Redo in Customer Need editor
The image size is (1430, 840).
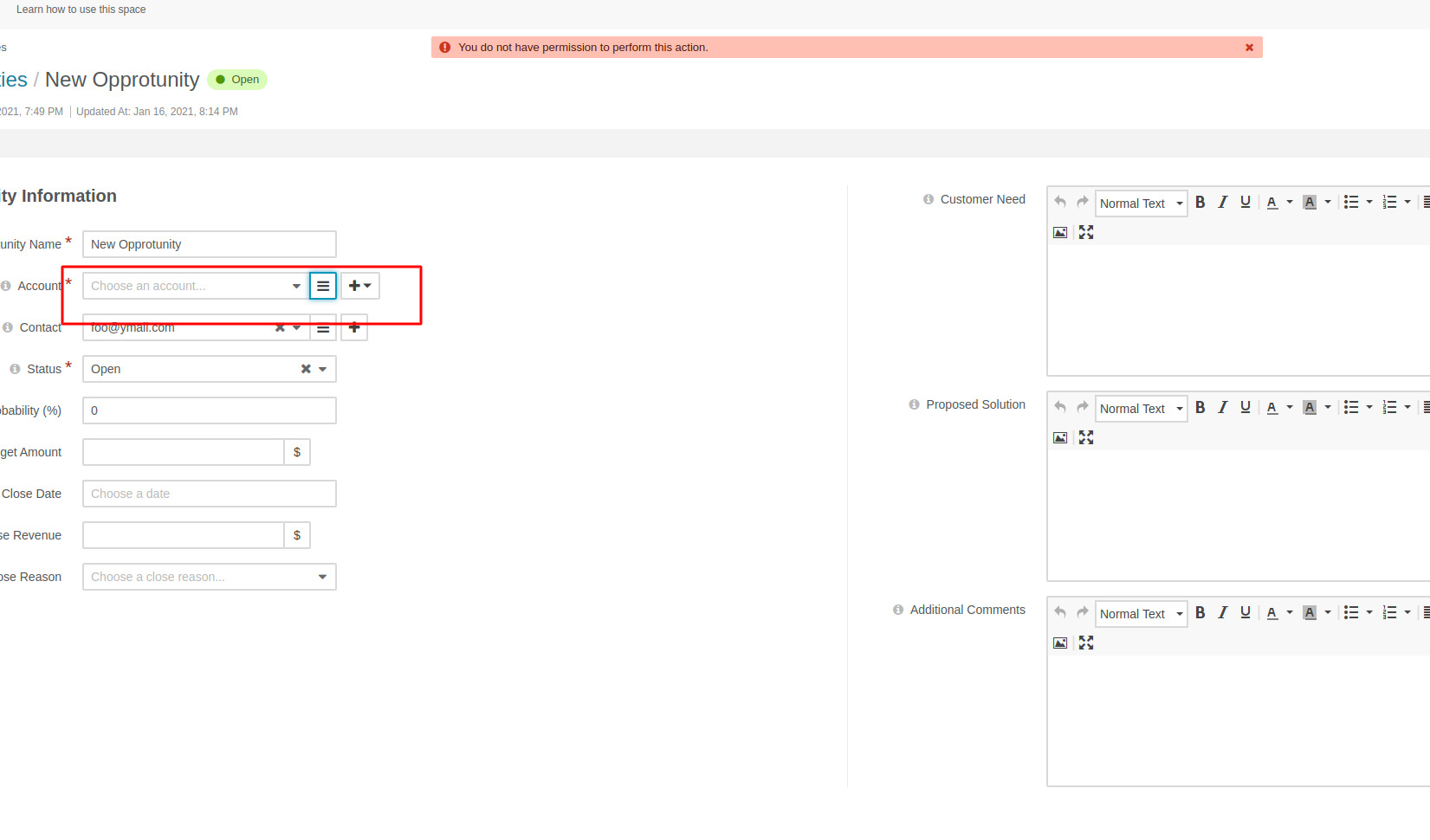[1083, 202]
